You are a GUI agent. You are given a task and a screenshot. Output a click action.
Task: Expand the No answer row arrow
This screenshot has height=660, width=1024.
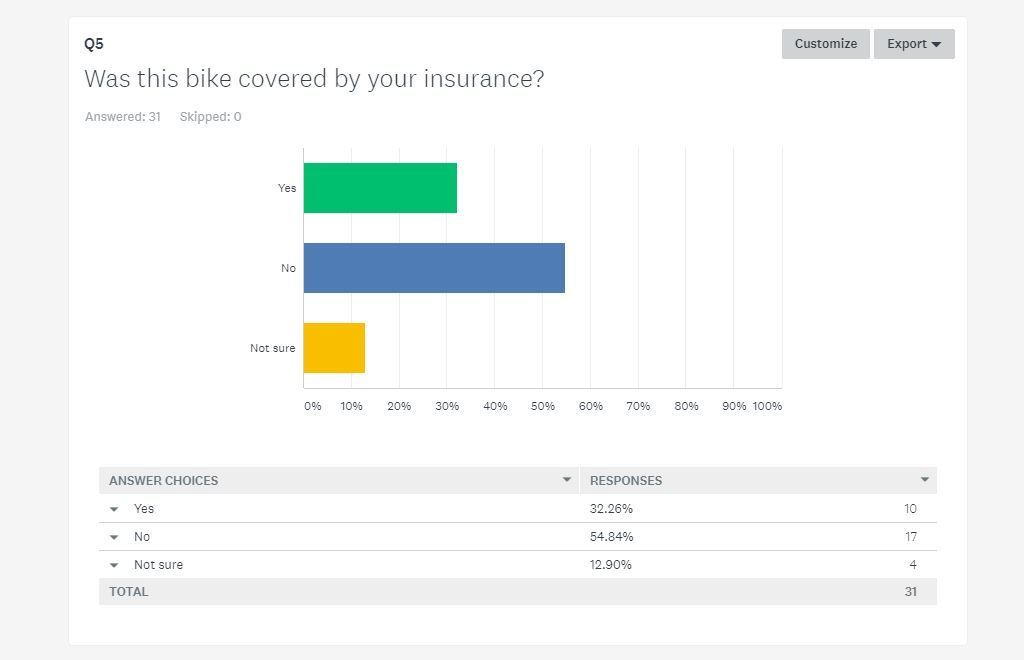pyautogui.click(x=114, y=537)
